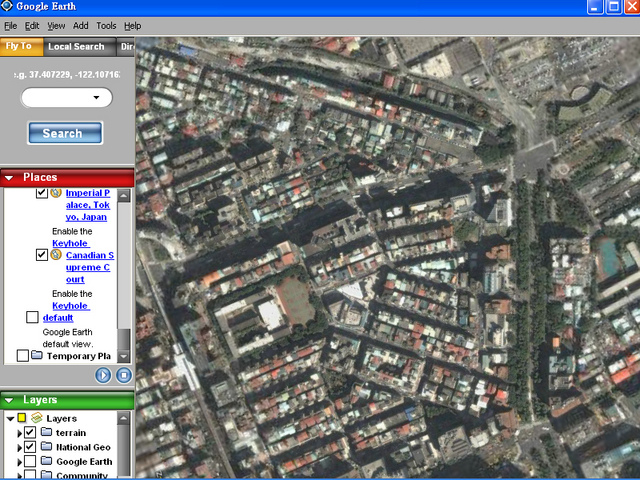Expand the Google Earth layer node

[x=19, y=462]
